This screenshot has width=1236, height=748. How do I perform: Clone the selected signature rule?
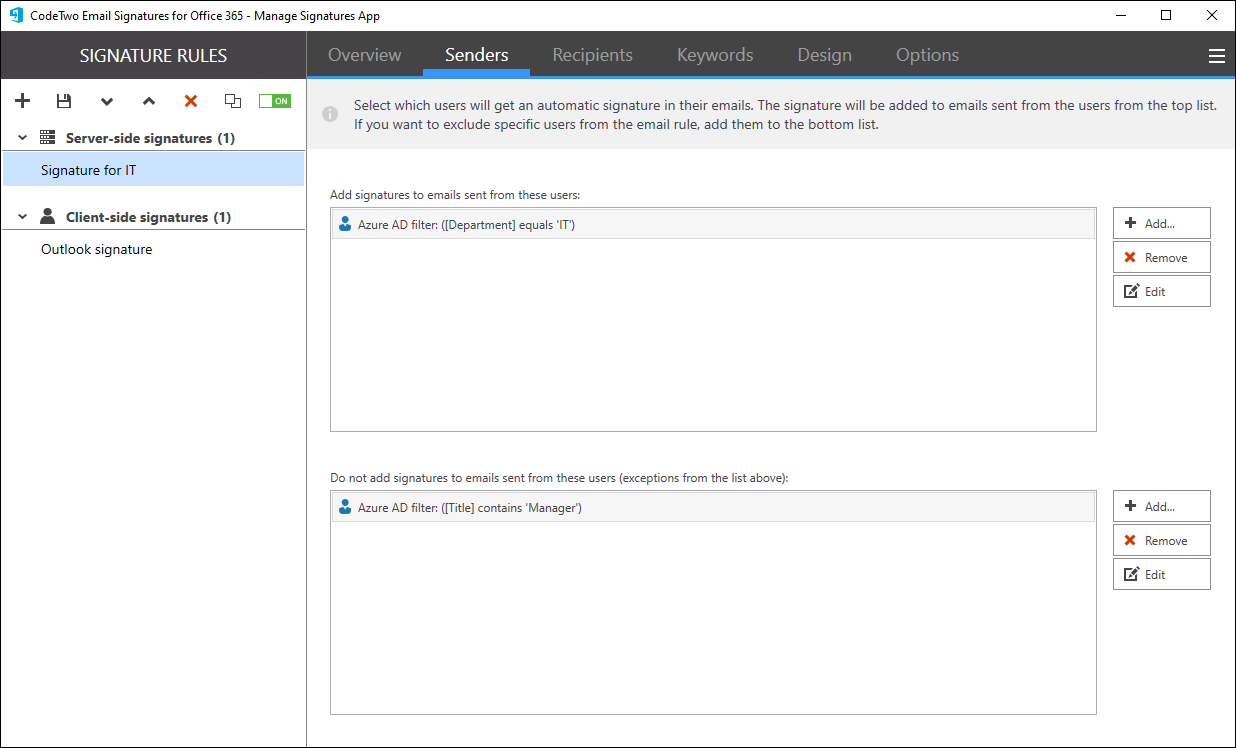click(233, 101)
